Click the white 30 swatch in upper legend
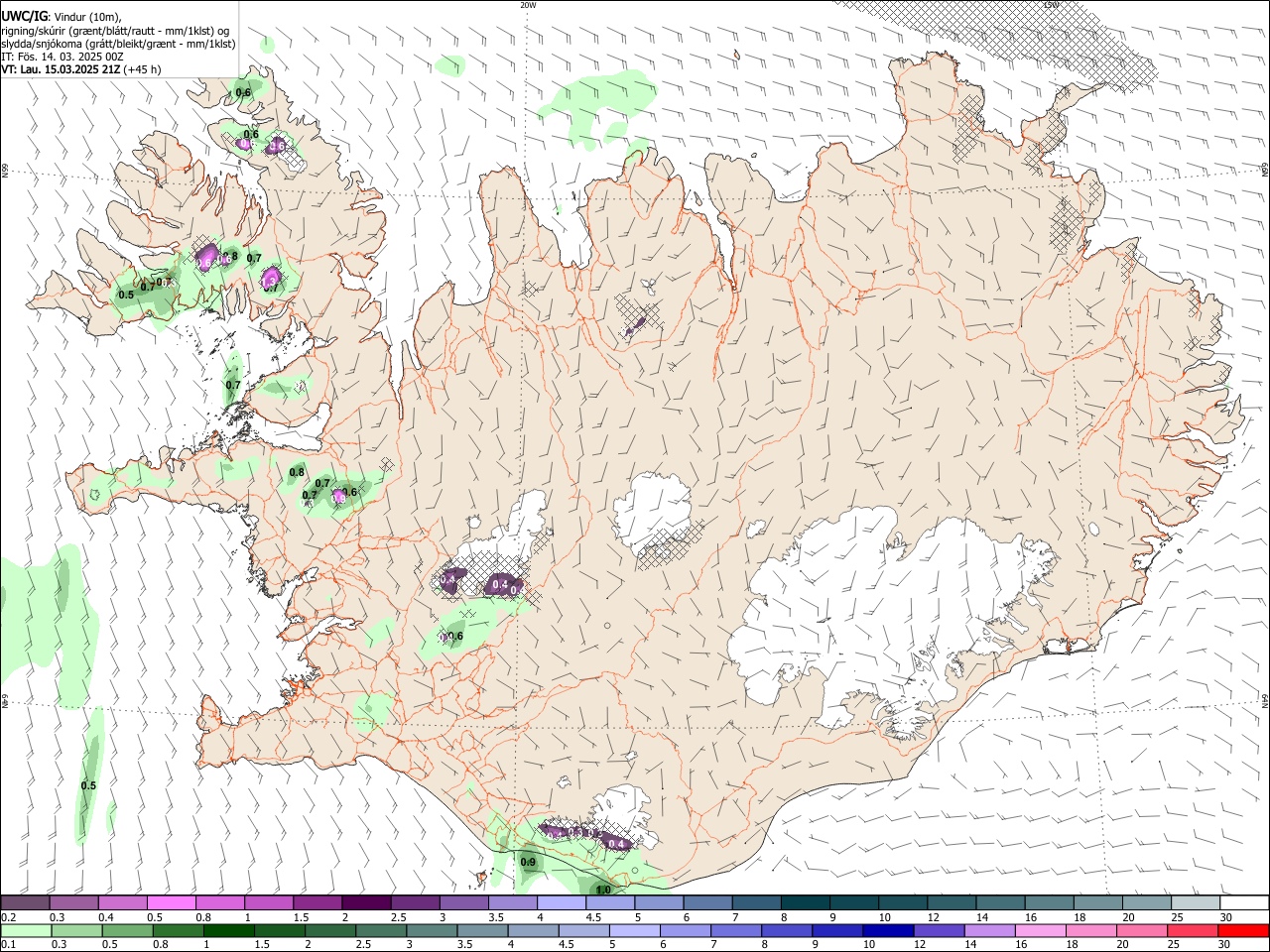The image size is (1270, 952). coord(1244,903)
